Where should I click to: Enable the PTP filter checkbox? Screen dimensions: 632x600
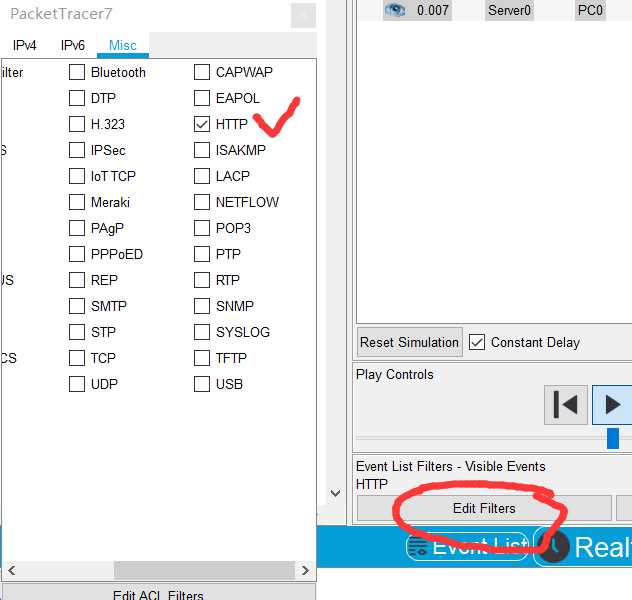tap(202, 254)
